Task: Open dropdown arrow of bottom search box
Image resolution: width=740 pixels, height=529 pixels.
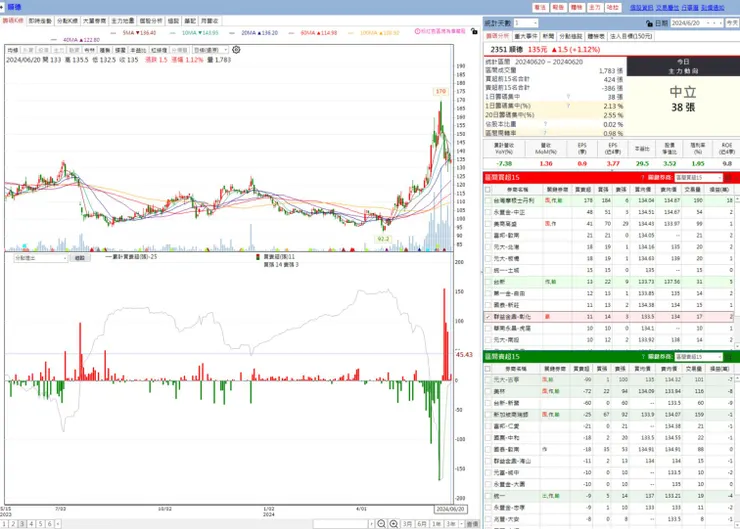Action: pyautogui.click(x=371, y=524)
